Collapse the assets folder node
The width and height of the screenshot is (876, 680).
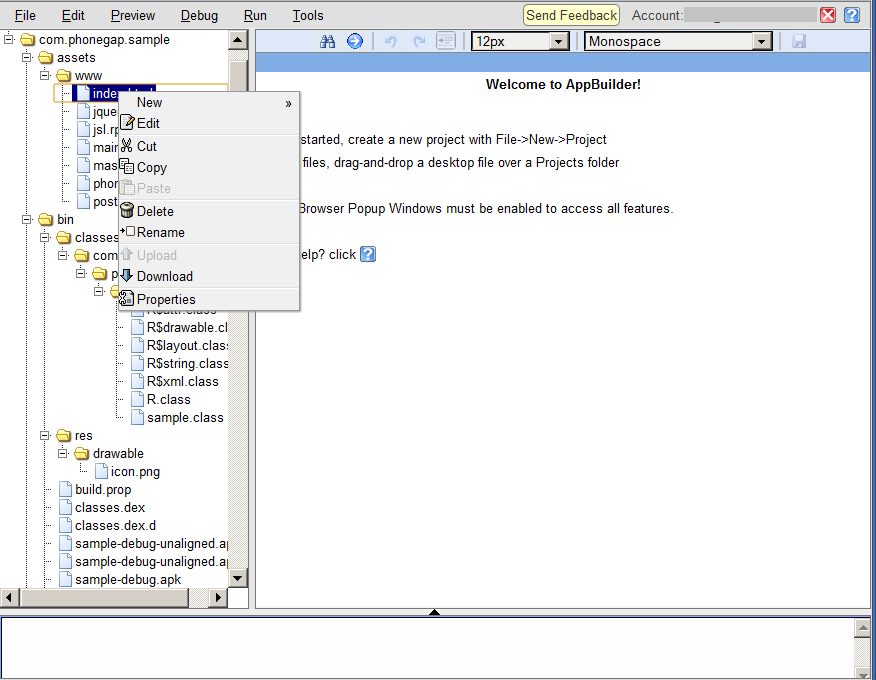(x=27, y=57)
